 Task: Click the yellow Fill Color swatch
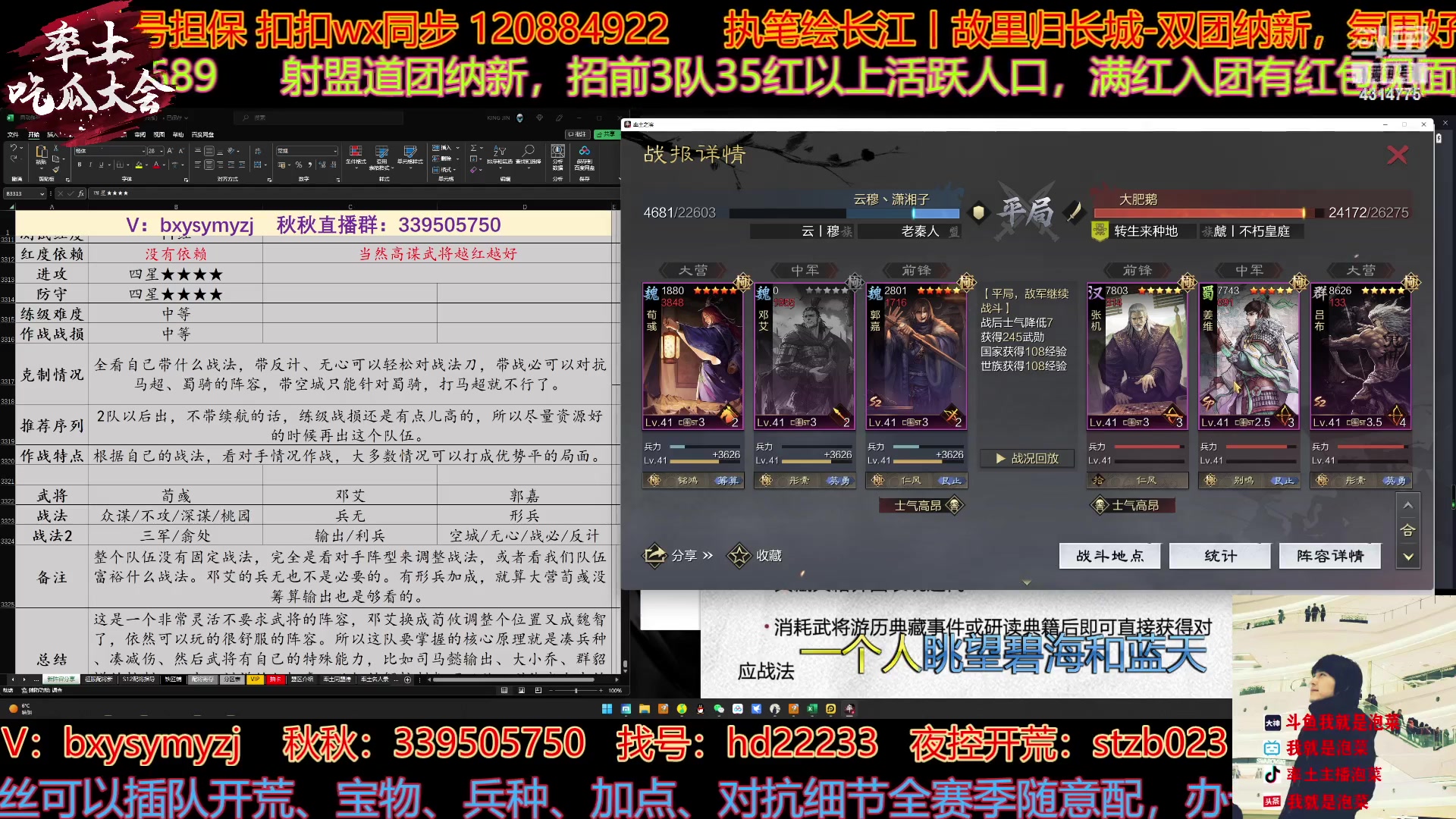tap(139, 165)
